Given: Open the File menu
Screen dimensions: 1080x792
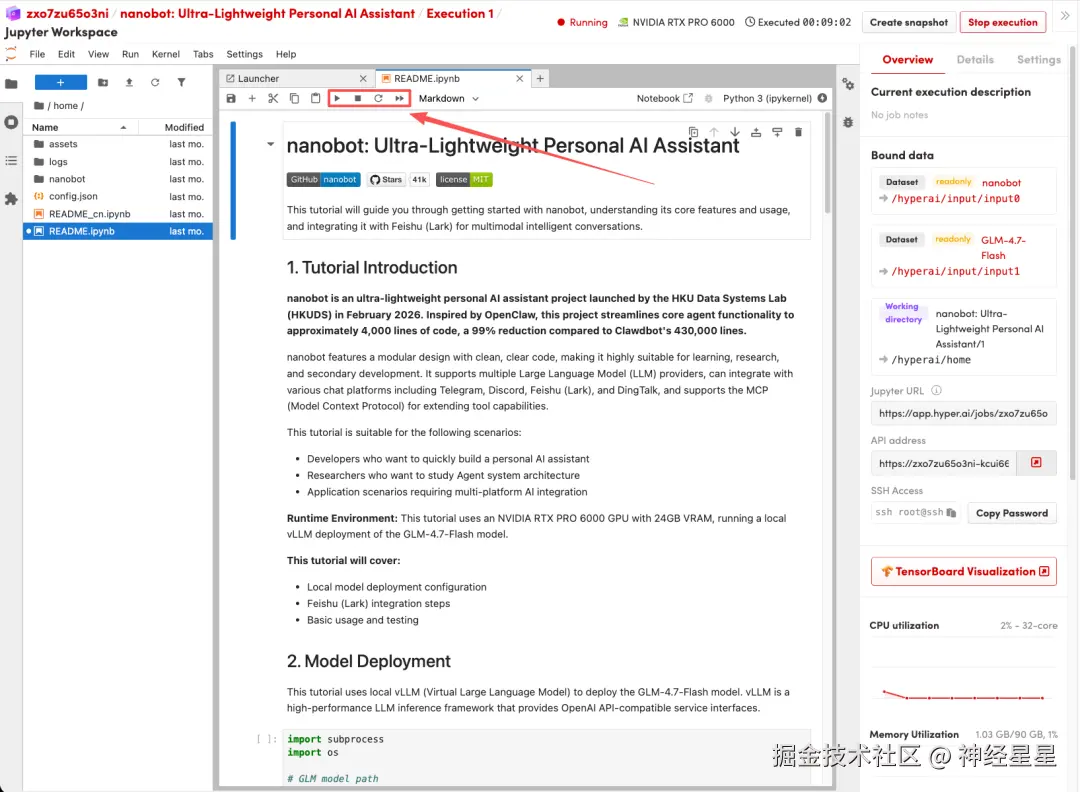Looking at the screenshot, I should (x=37, y=54).
